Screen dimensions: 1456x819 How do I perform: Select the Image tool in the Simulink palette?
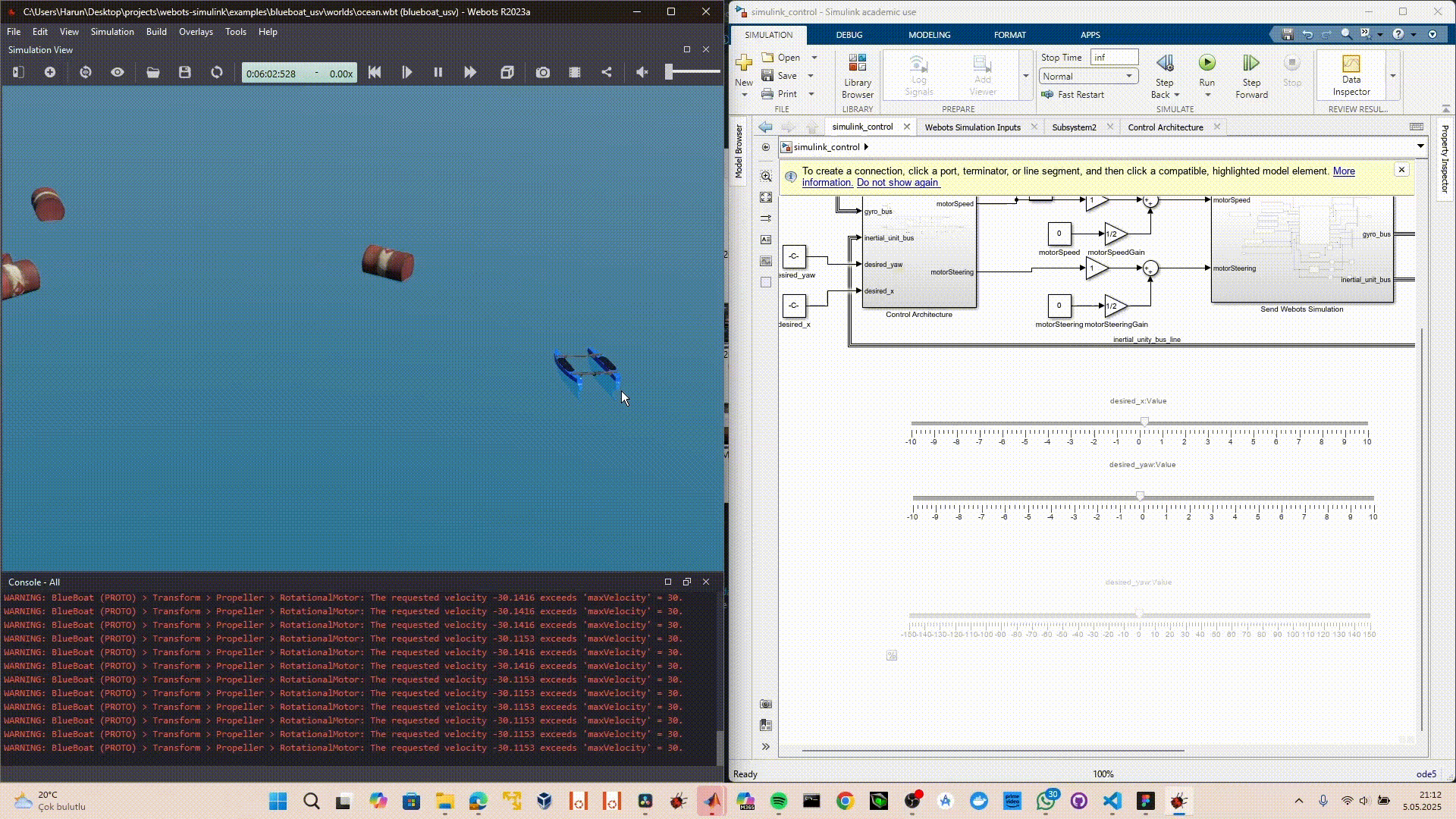(x=766, y=261)
